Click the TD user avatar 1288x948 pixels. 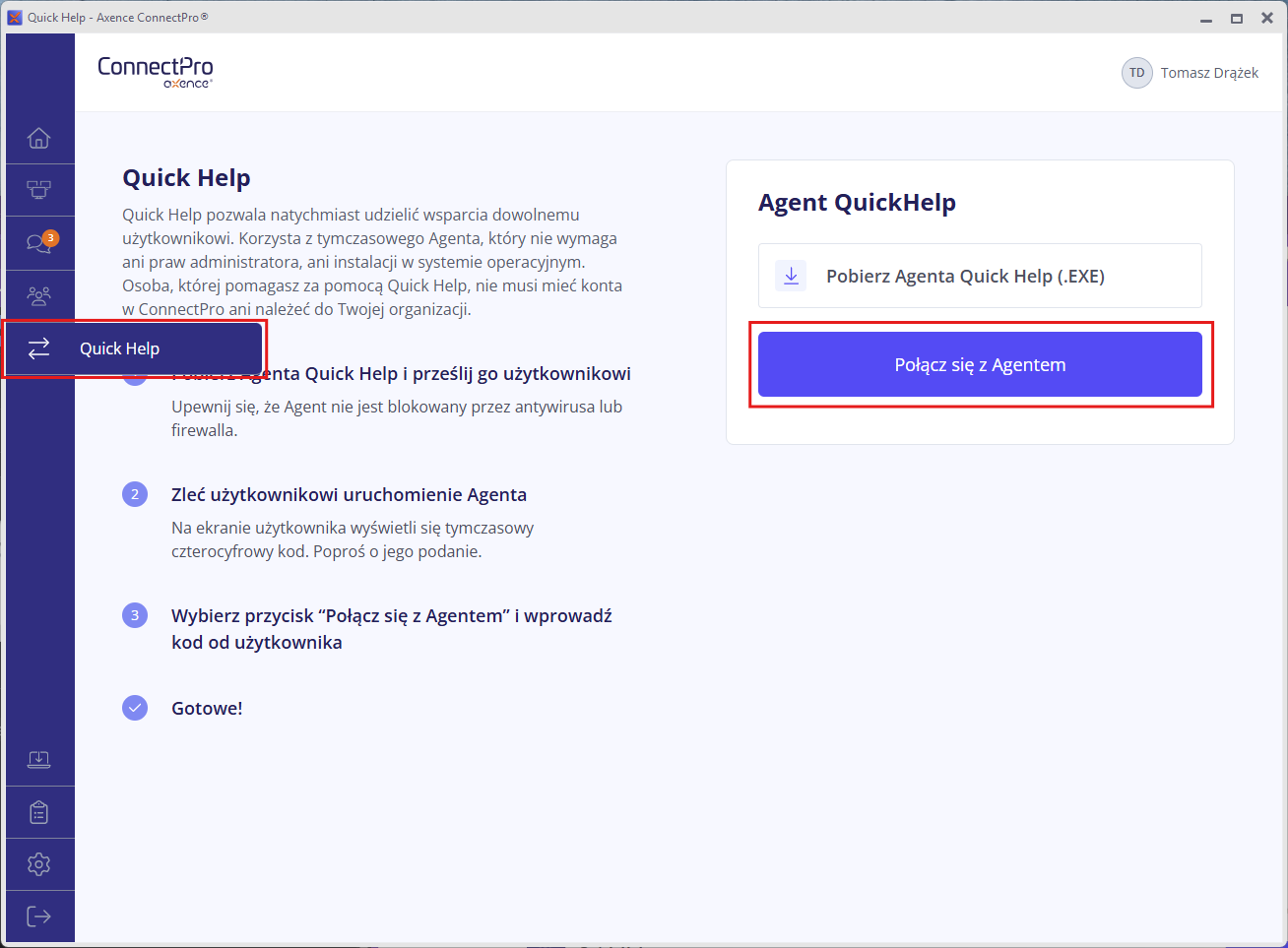pos(1137,73)
